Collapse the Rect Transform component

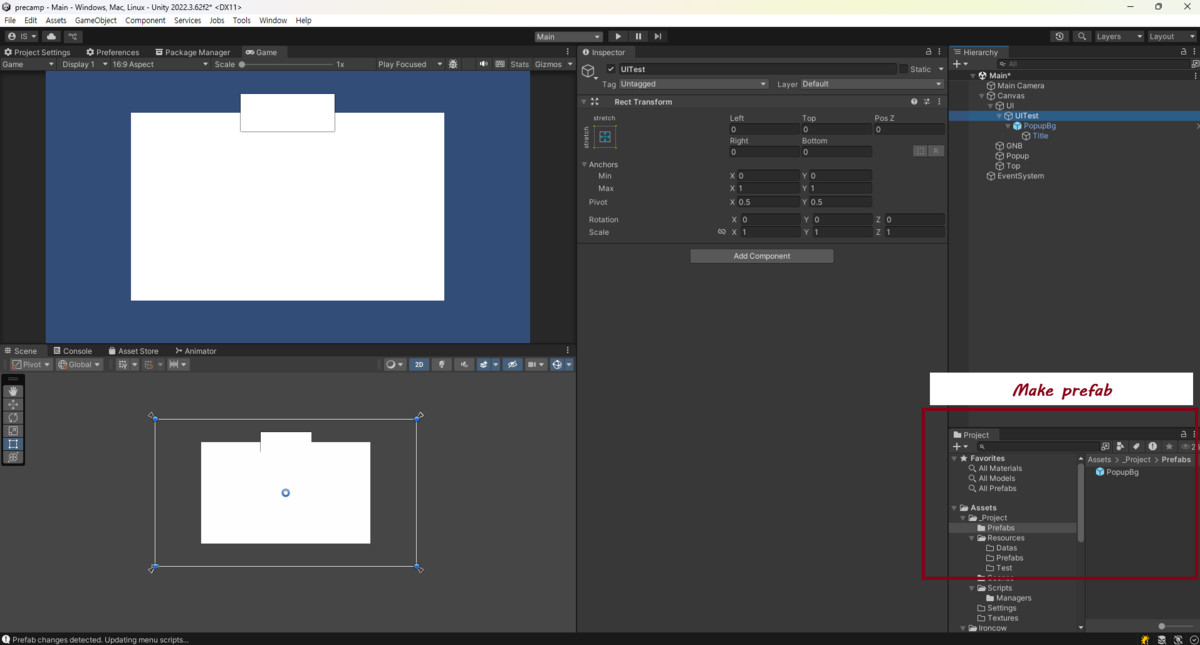(x=584, y=102)
